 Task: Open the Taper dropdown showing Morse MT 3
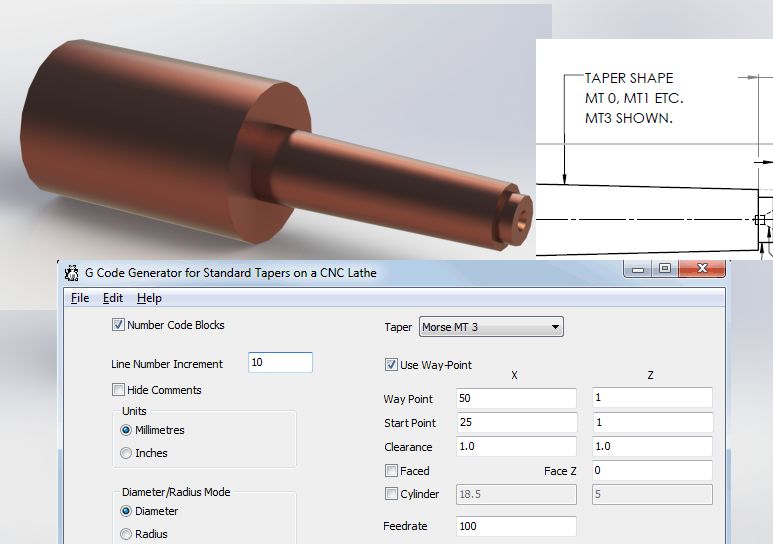491,327
